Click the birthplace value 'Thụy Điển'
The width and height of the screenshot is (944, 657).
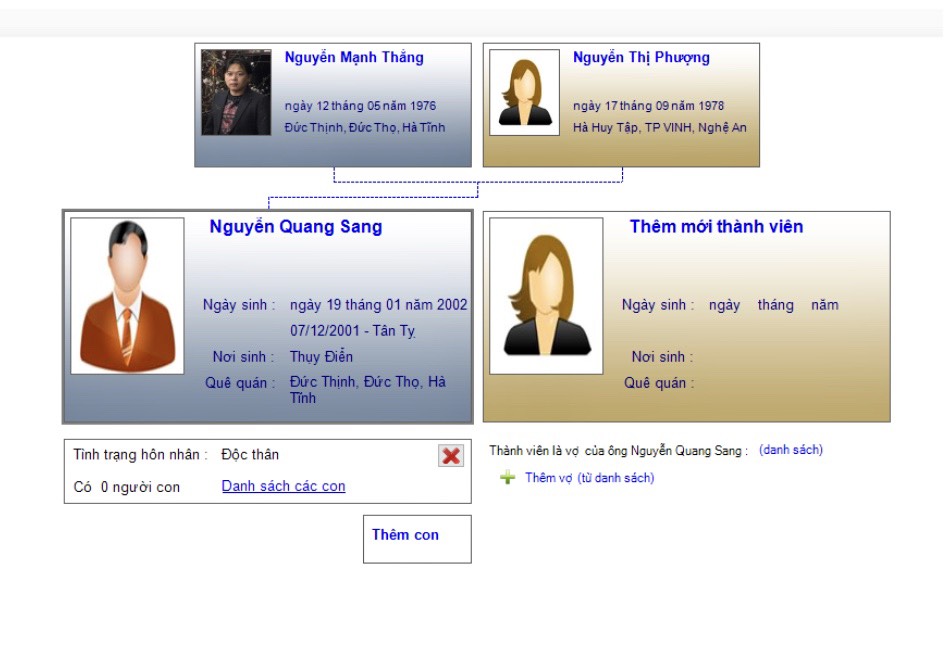(x=321, y=357)
